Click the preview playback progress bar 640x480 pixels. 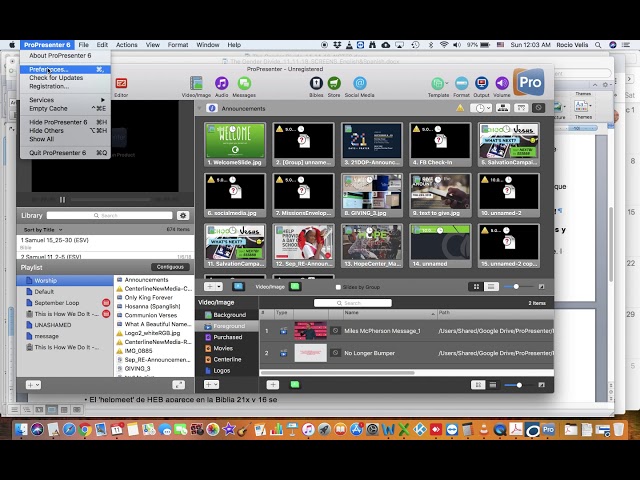(110, 200)
